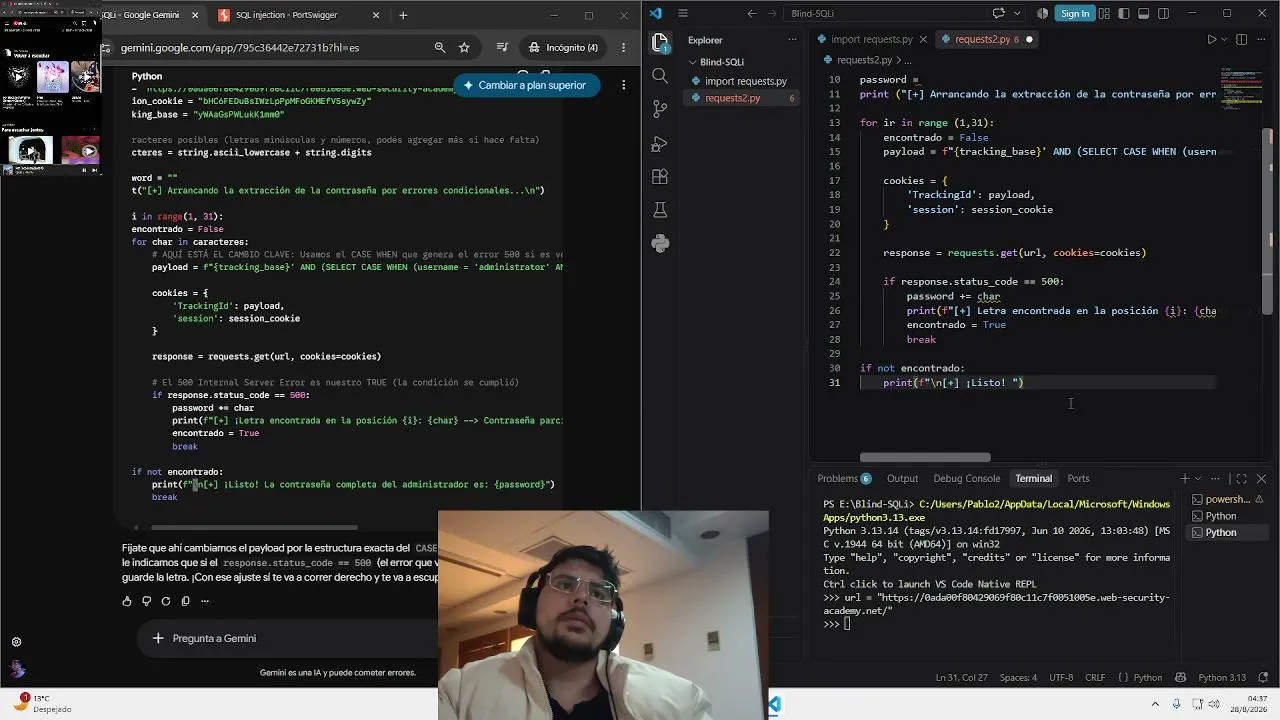Image resolution: width=1280 pixels, height=720 pixels.
Task: Select requests2.py in Explorer tree
Action: click(741, 98)
